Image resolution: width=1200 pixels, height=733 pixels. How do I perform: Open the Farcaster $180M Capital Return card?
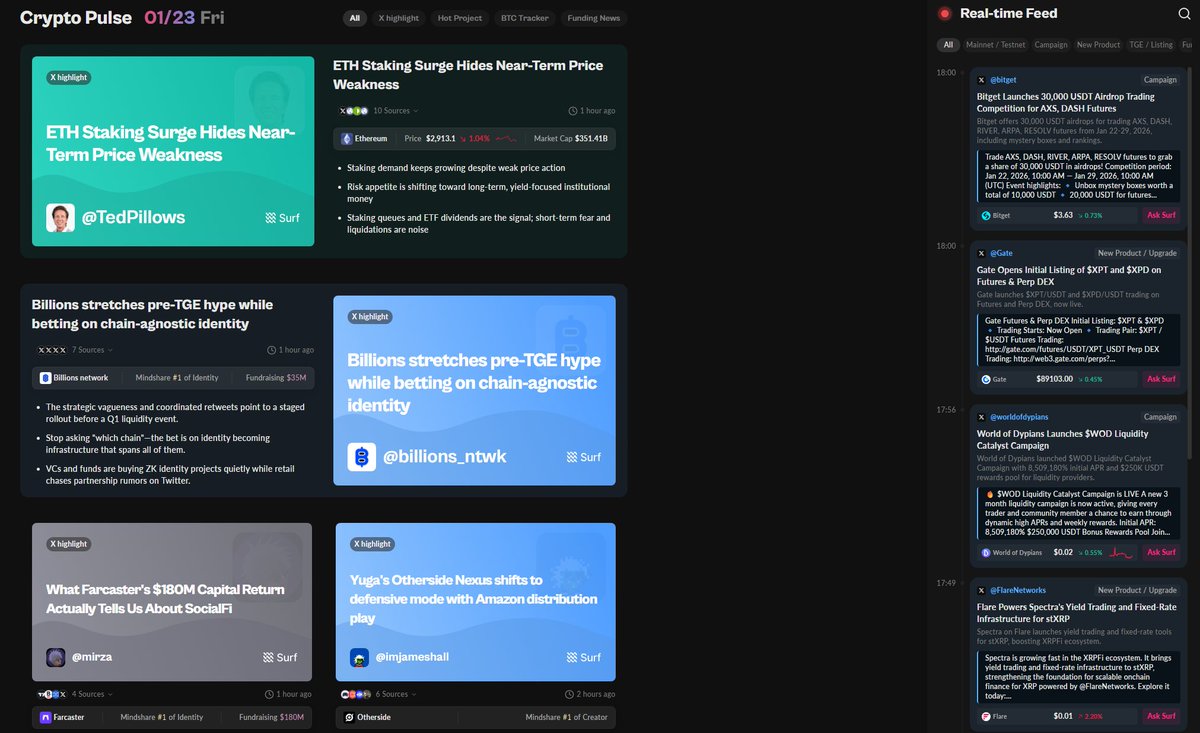tap(172, 602)
